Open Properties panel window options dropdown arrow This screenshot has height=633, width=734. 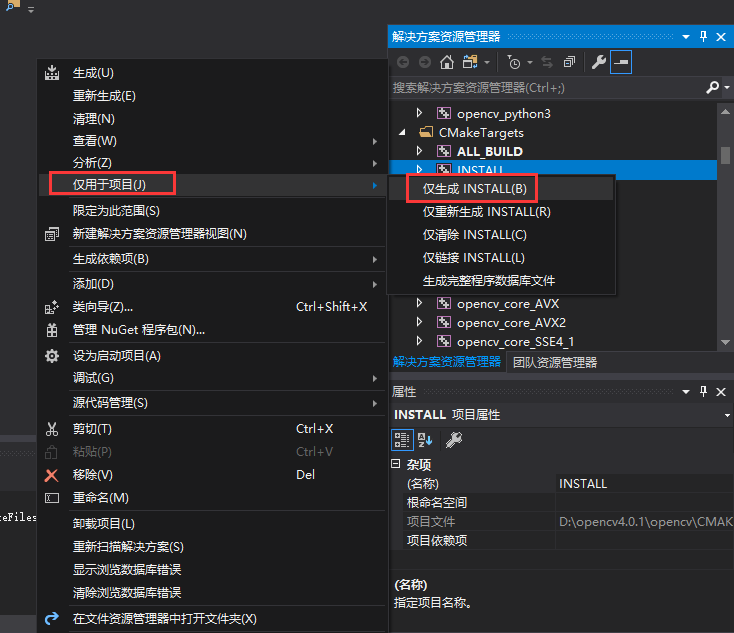686,391
